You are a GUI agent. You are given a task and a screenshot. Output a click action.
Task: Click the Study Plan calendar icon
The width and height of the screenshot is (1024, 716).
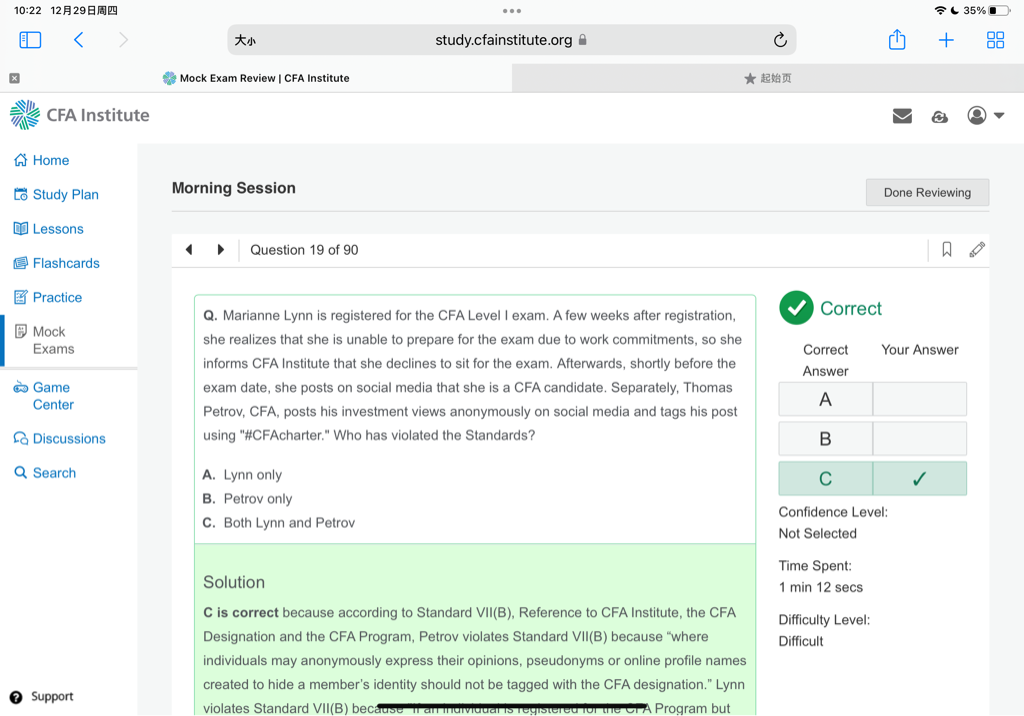point(21,195)
